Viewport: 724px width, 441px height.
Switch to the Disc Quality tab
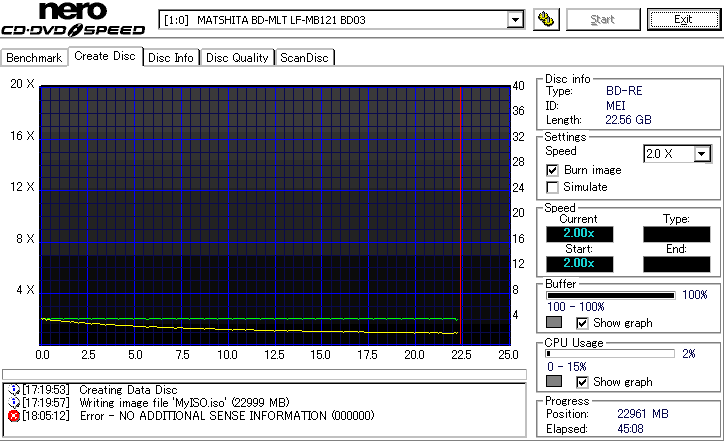click(x=237, y=58)
